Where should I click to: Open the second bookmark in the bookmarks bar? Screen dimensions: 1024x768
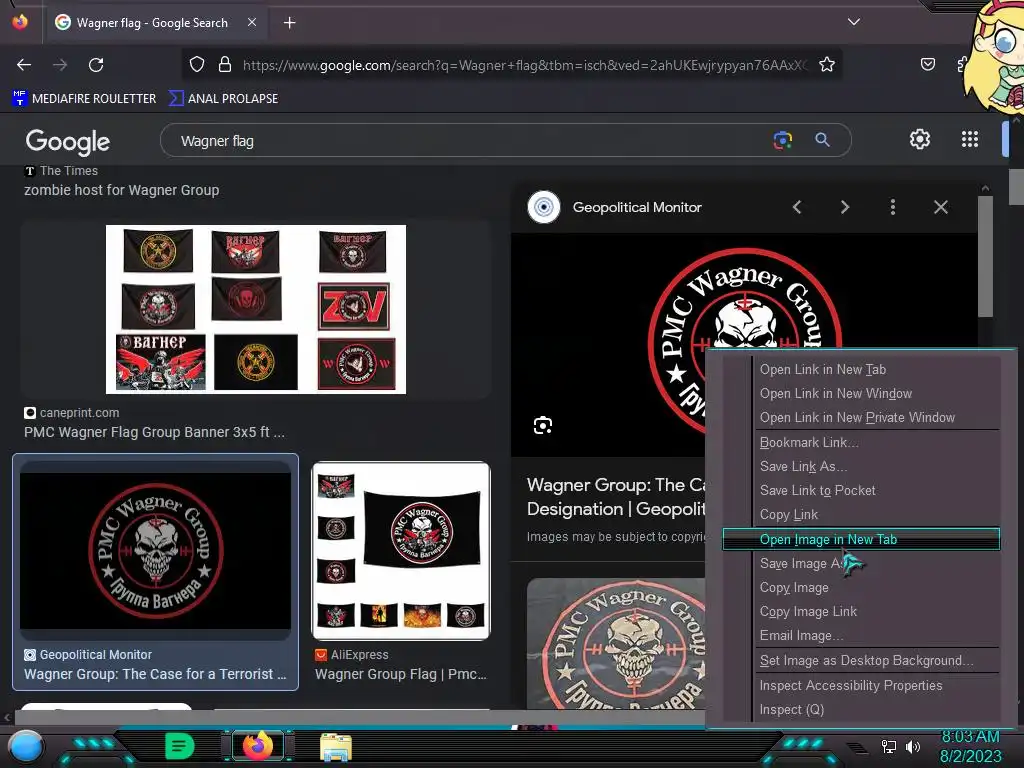click(x=223, y=99)
